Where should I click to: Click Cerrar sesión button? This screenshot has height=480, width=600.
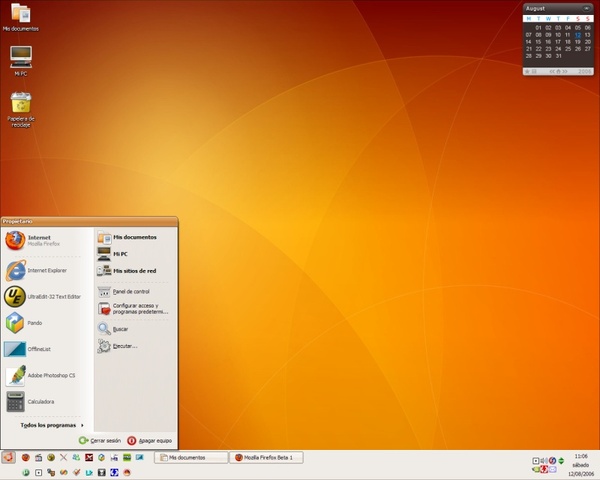(x=100, y=441)
